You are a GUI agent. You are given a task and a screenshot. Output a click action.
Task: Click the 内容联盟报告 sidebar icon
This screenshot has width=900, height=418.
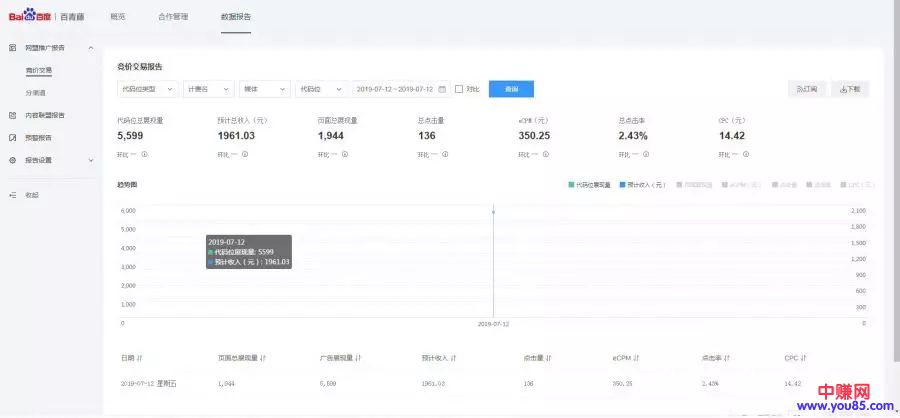click(x=13, y=115)
